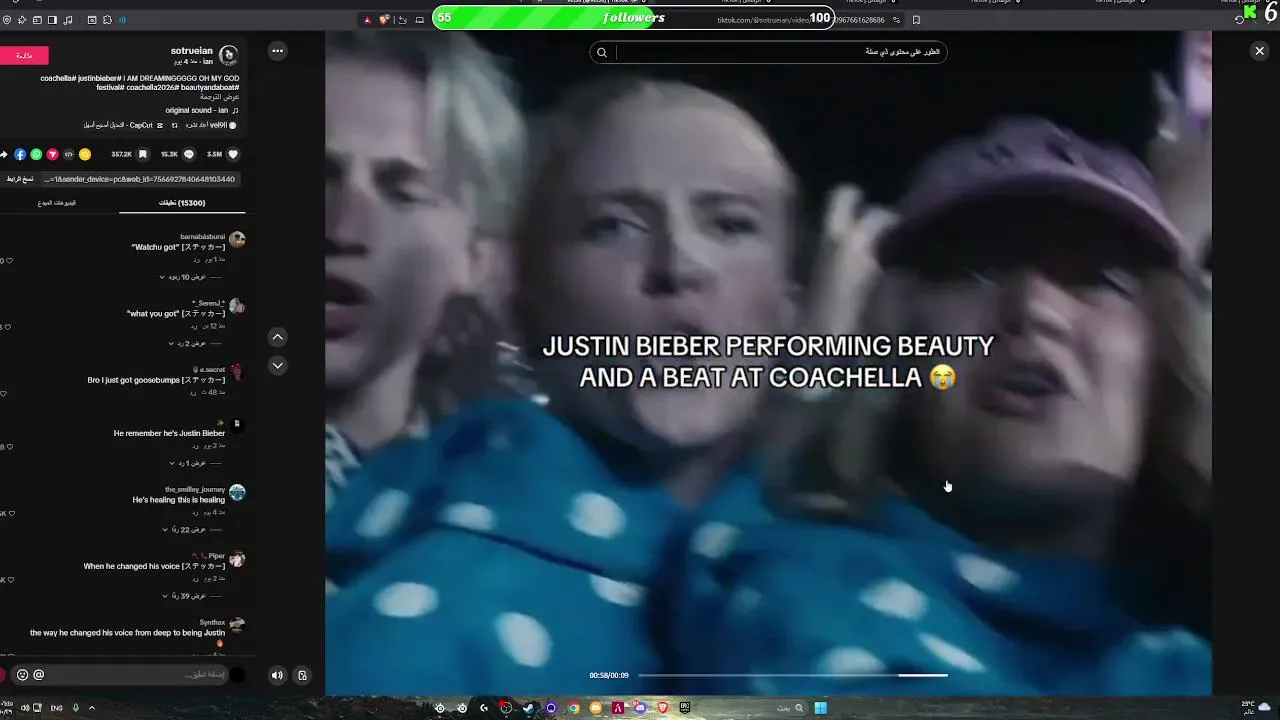
Task: Open Piper commenter avatar
Action: click(x=237, y=559)
